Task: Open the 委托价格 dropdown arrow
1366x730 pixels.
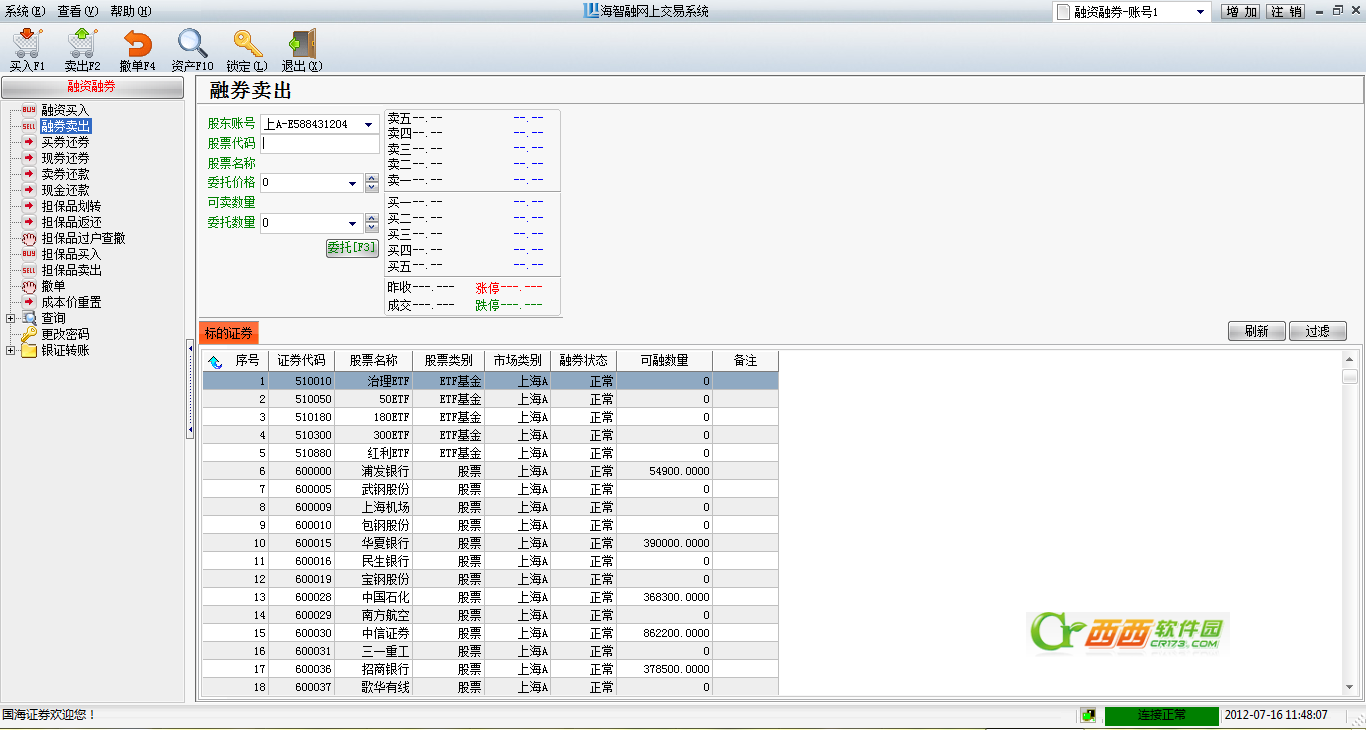Action: (x=353, y=184)
